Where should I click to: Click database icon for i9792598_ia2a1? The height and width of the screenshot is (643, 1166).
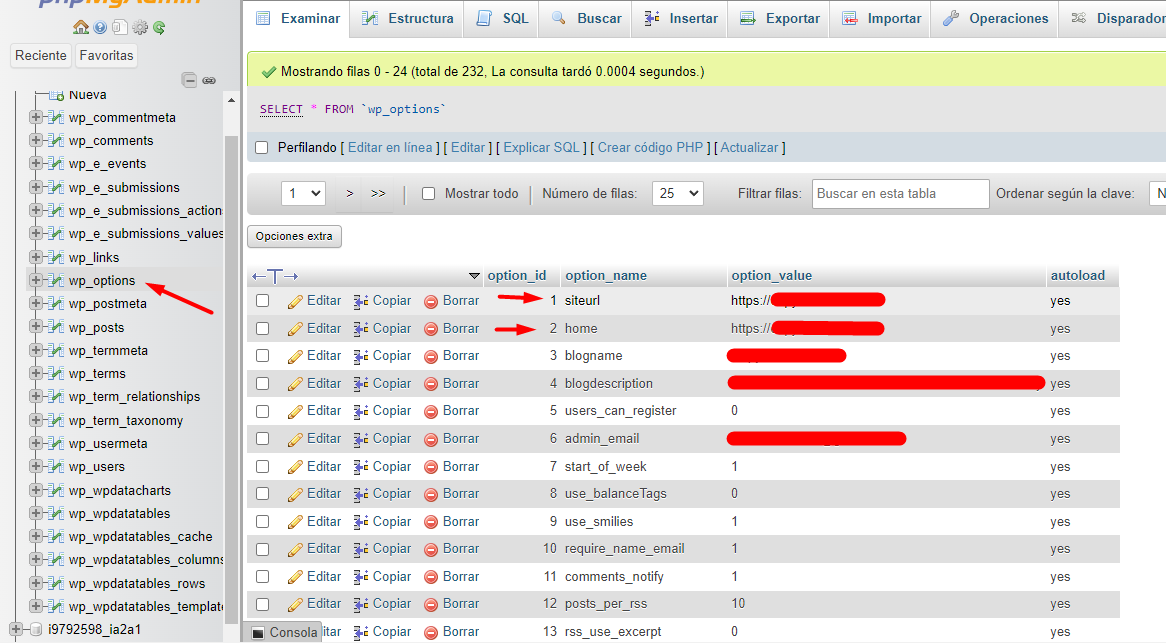[x=36, y=630]
